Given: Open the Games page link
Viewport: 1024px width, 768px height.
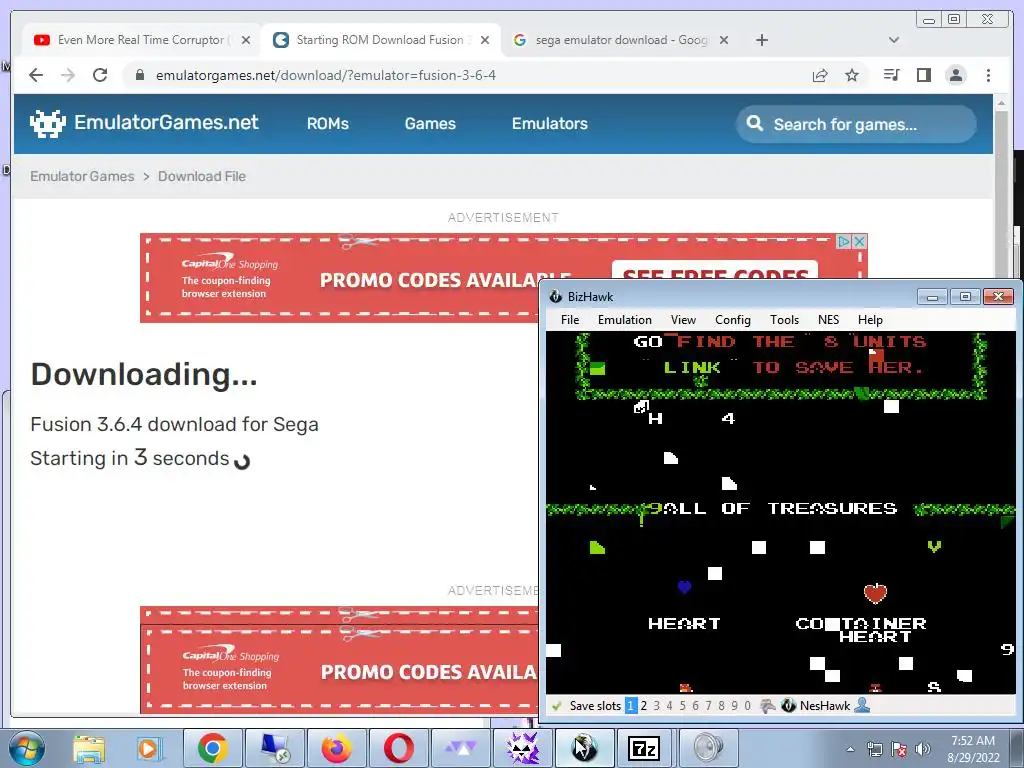Looking at the screenshot, I should click(430, 123).
